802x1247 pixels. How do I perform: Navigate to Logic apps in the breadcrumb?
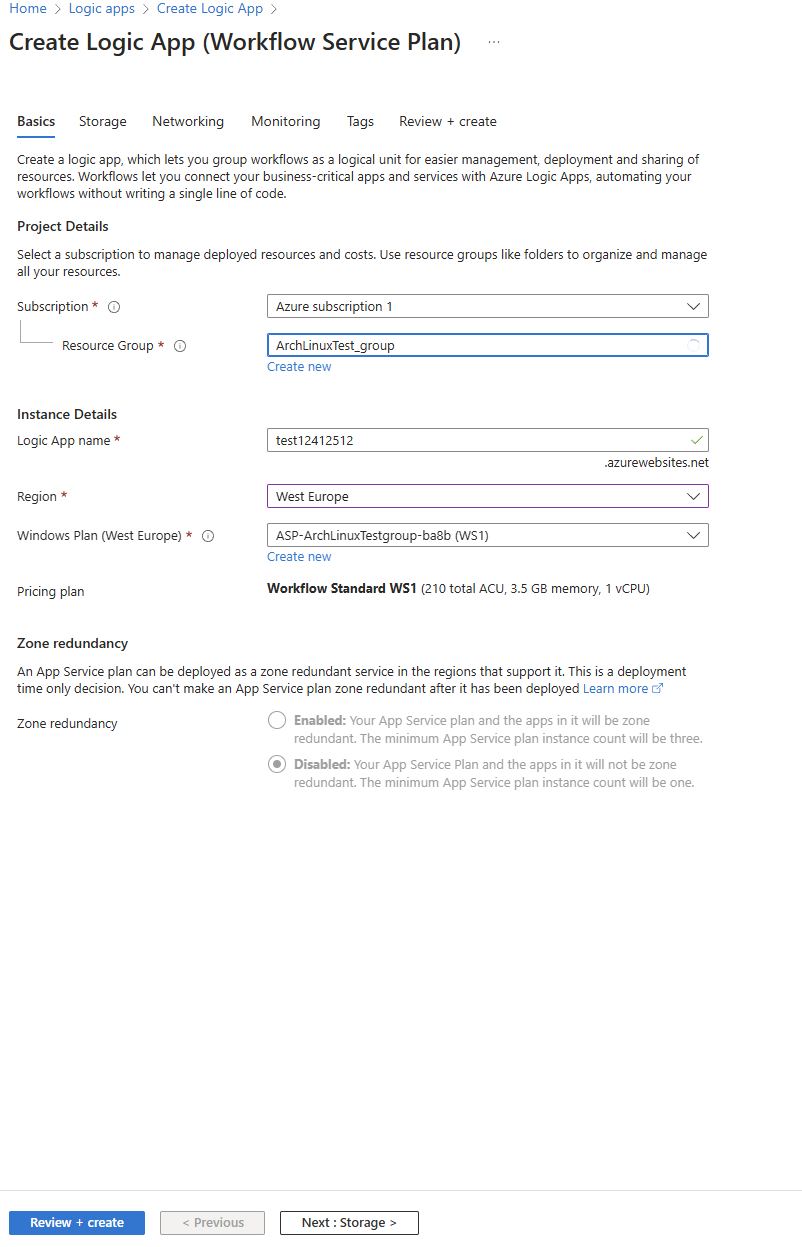[x=101, y=9]
